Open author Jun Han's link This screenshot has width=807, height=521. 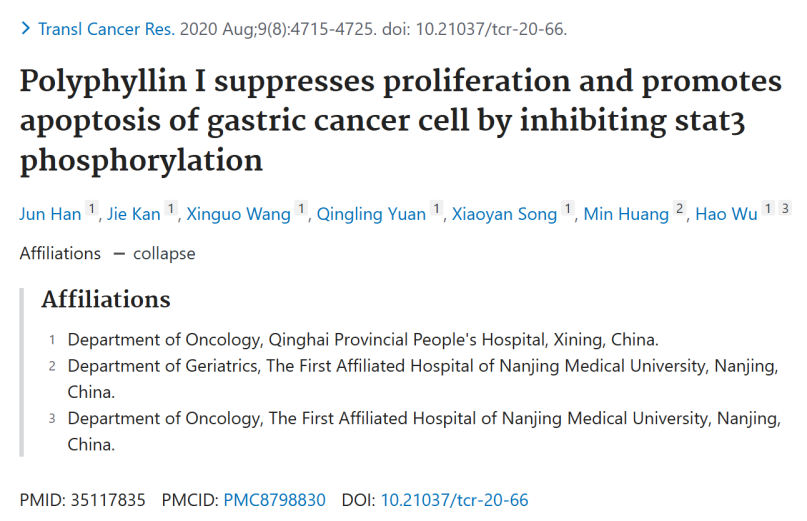click(x=50, y=214)
